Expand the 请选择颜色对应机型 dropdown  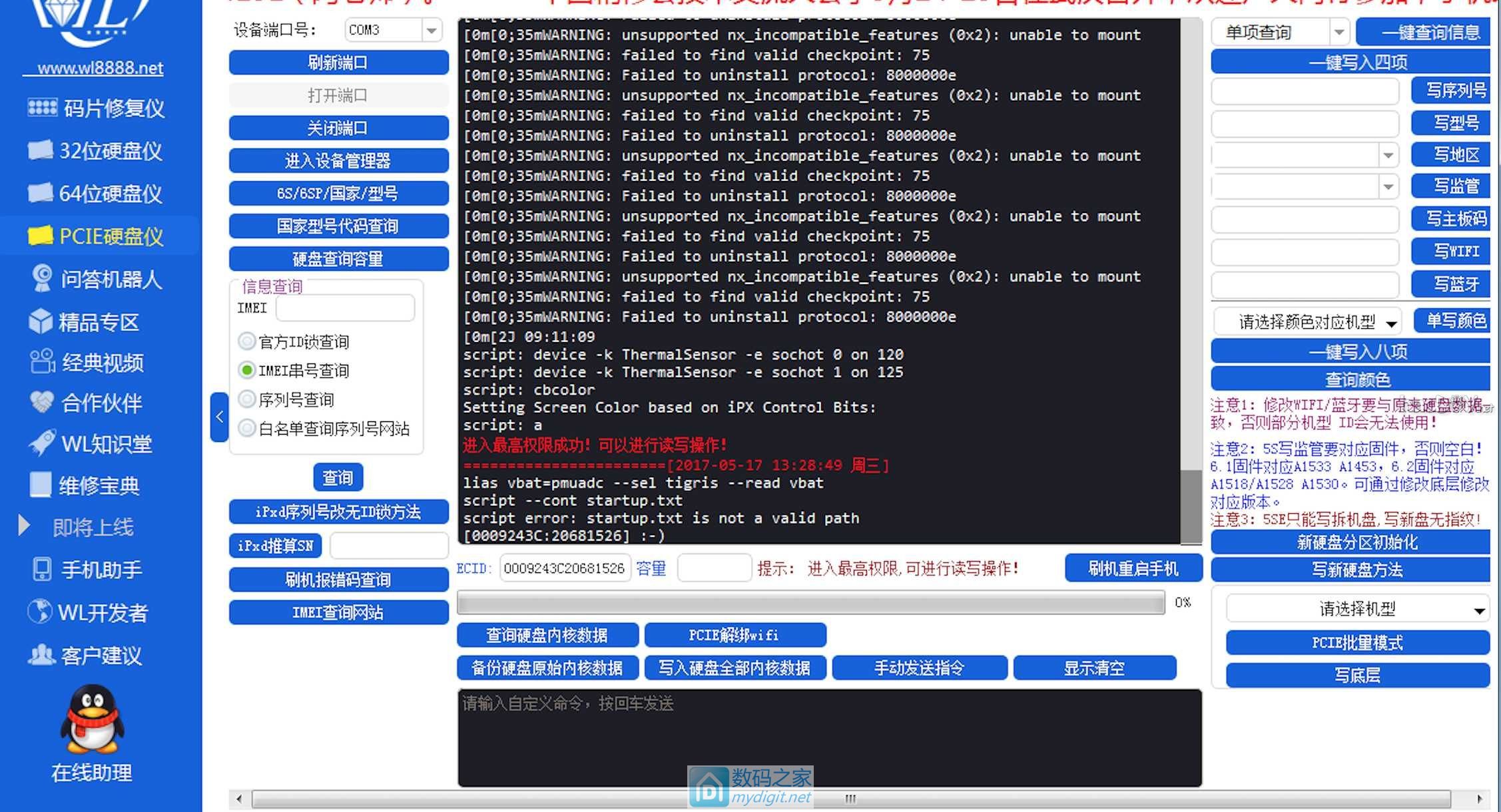[x=1390, y=323]
